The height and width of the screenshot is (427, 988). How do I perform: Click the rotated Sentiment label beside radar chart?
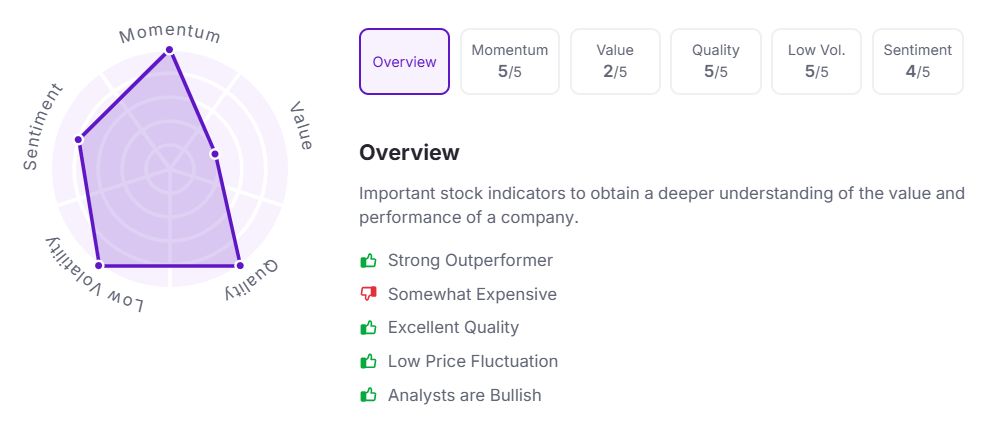pyautogui.click(x=43, y=127)
